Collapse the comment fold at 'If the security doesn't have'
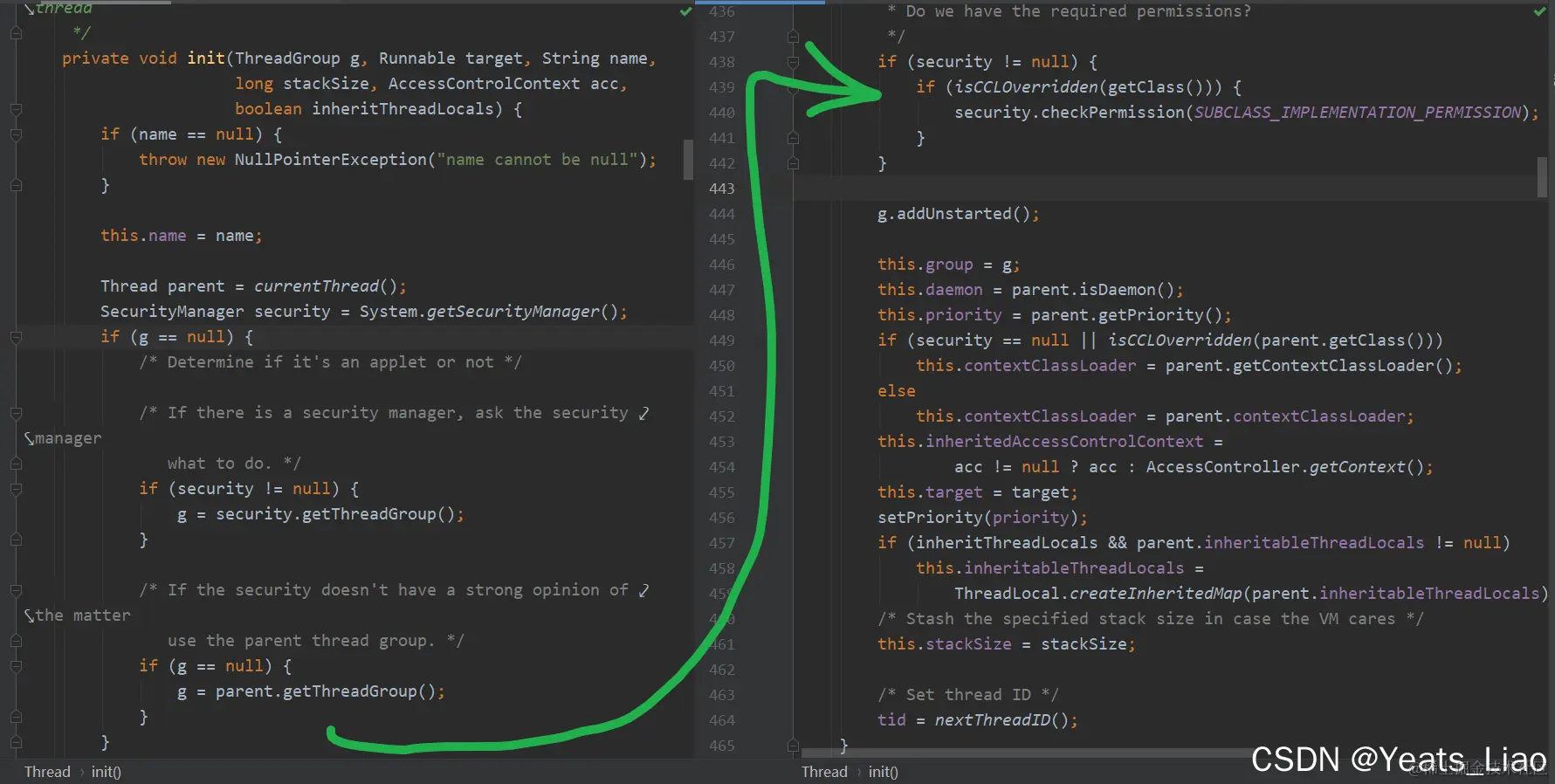1555x784 pixels. [x=16, y=590]
